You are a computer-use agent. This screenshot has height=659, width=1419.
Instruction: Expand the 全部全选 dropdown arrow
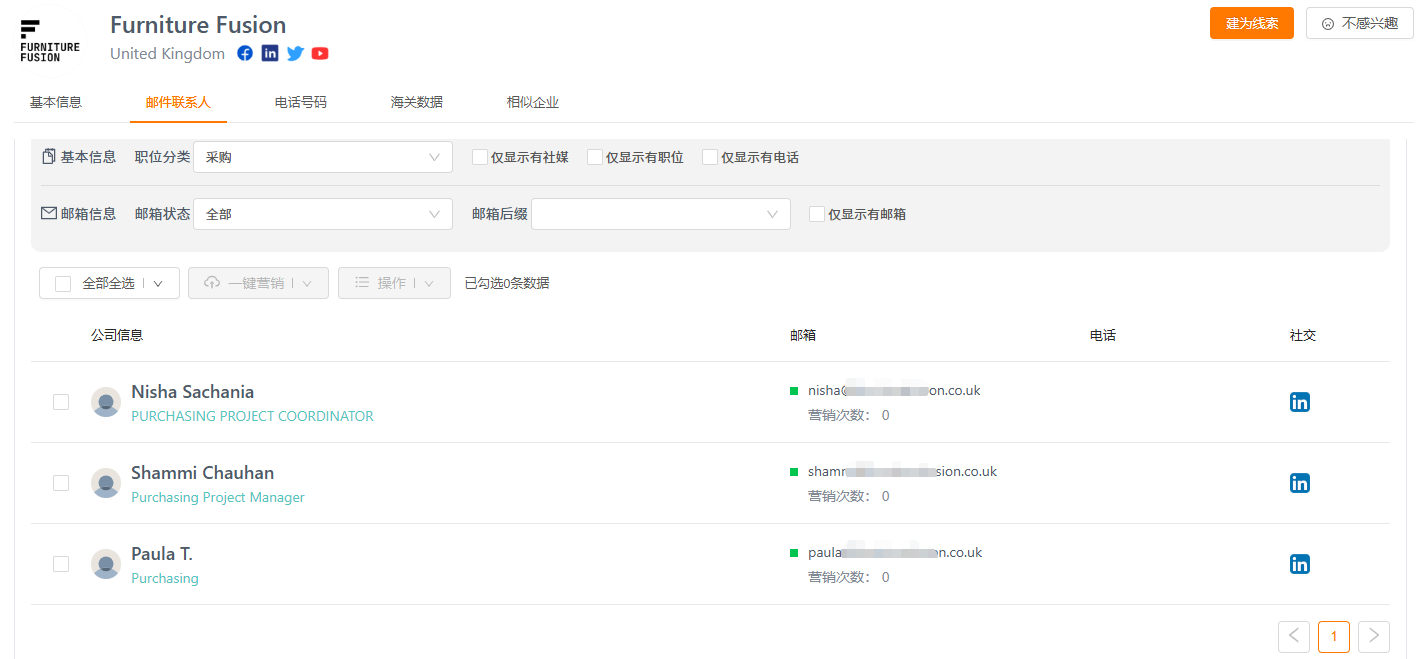(x=158, y=284)
